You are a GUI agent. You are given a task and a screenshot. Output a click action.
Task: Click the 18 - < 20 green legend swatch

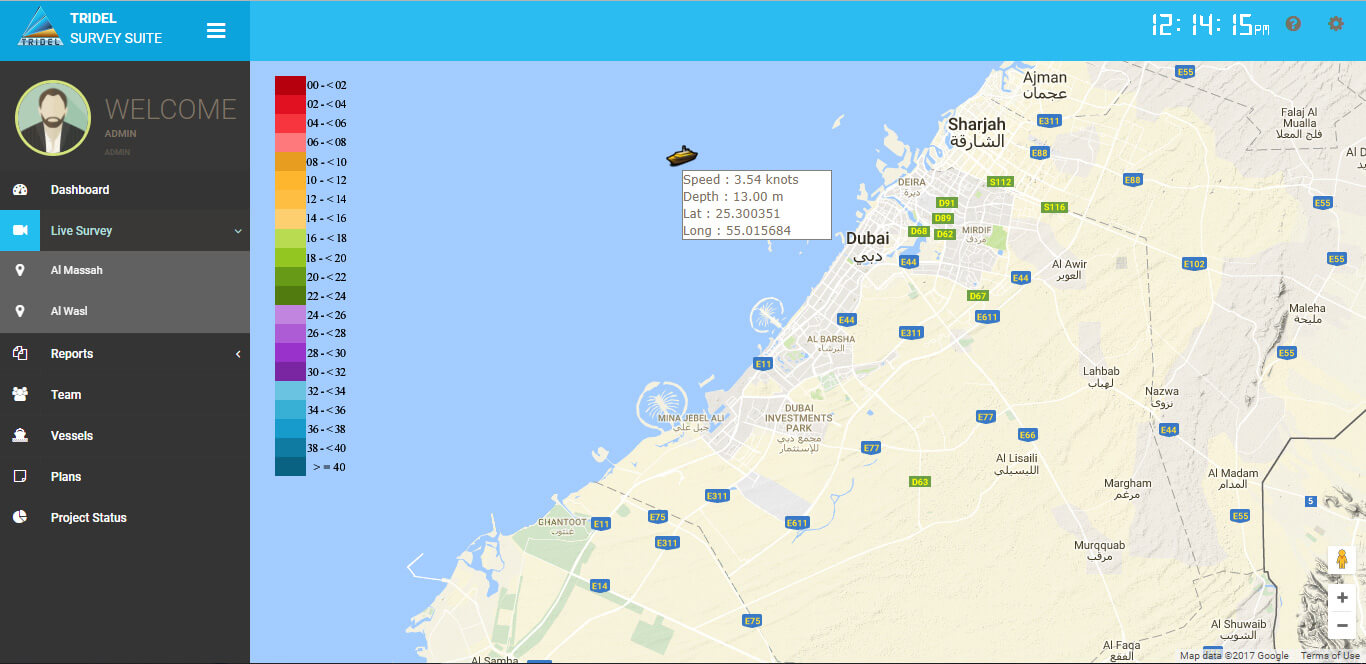290,257
